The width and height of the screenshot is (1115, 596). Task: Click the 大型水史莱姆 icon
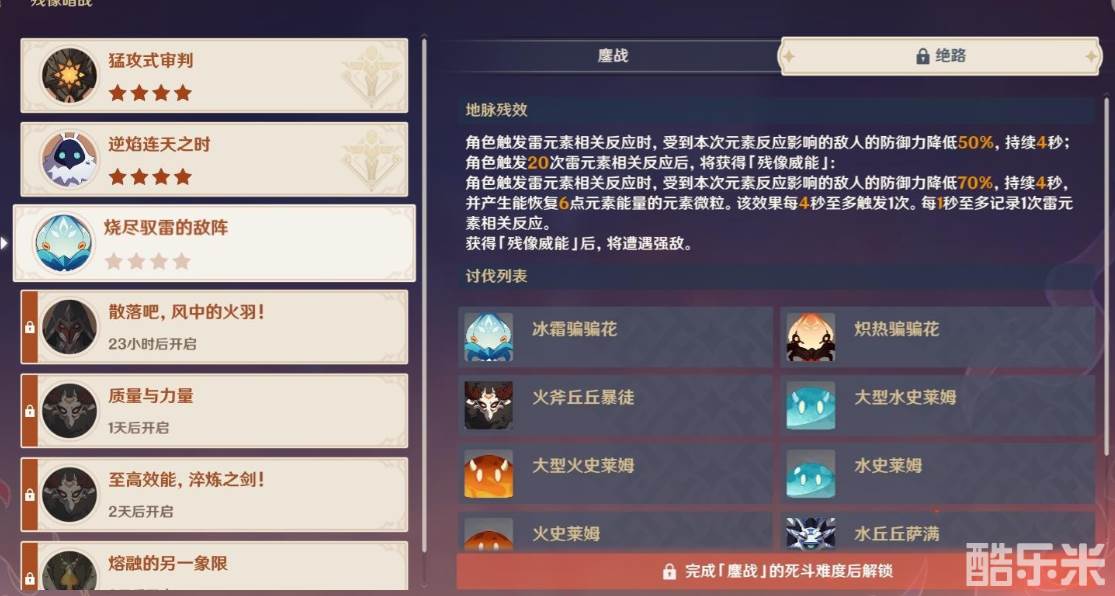(x=811, y=405)
